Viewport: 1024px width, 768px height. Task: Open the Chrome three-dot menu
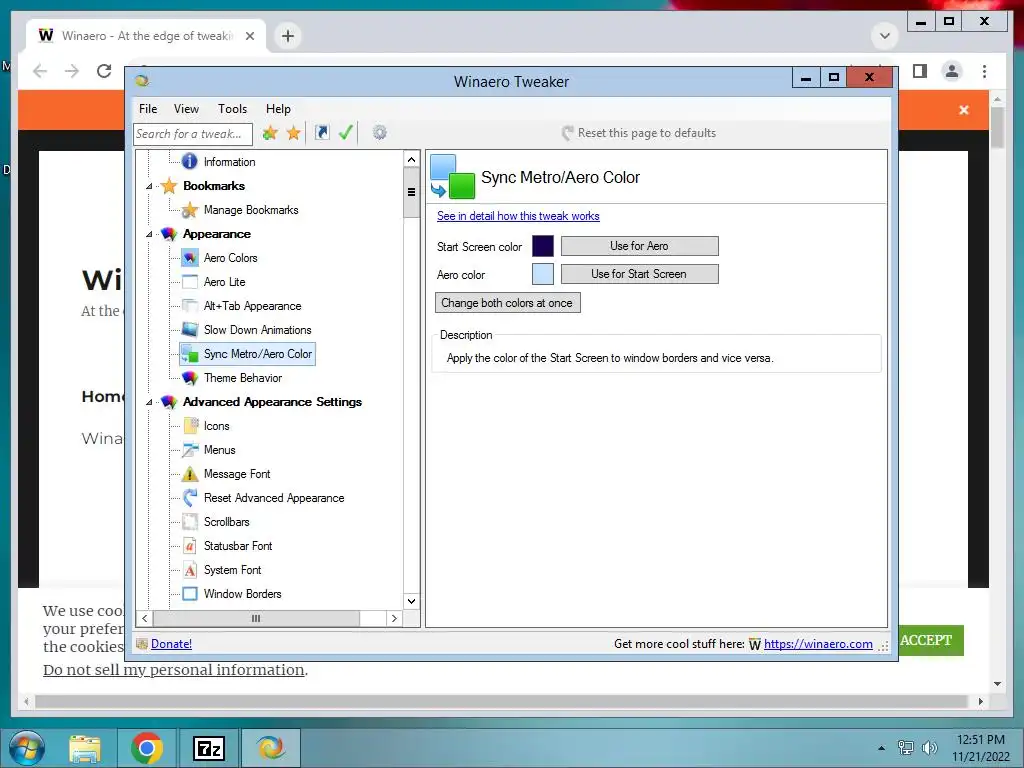tap(984, 71)
